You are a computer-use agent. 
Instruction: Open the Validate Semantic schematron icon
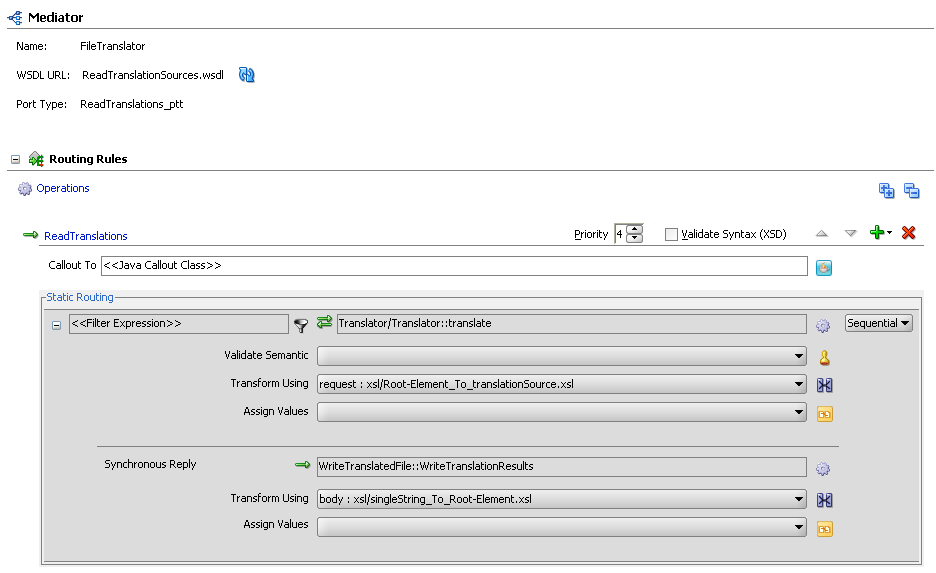tap(825, 357)
